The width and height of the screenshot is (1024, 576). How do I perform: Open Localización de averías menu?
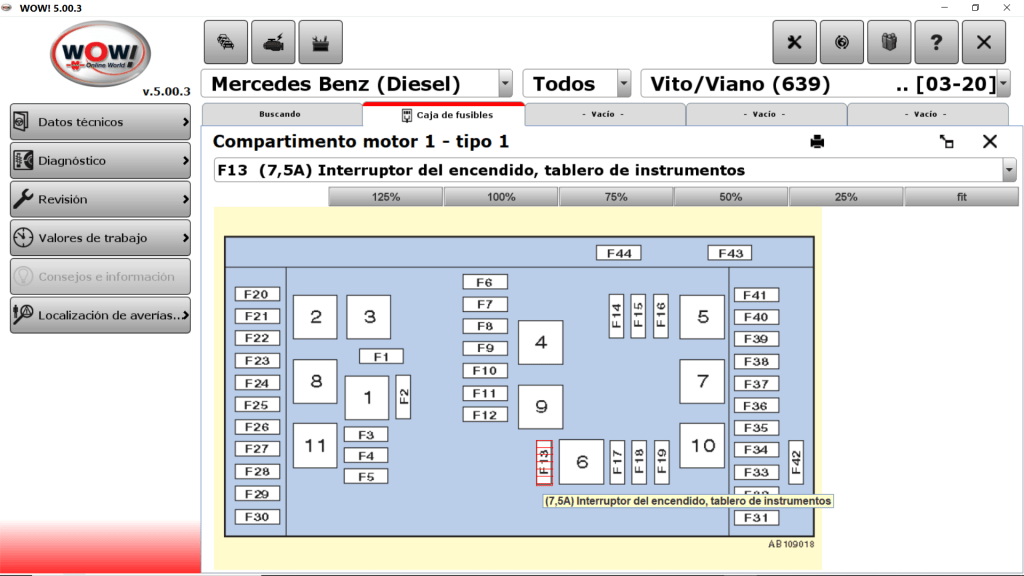pyautogui.click(x=100, y=315)
